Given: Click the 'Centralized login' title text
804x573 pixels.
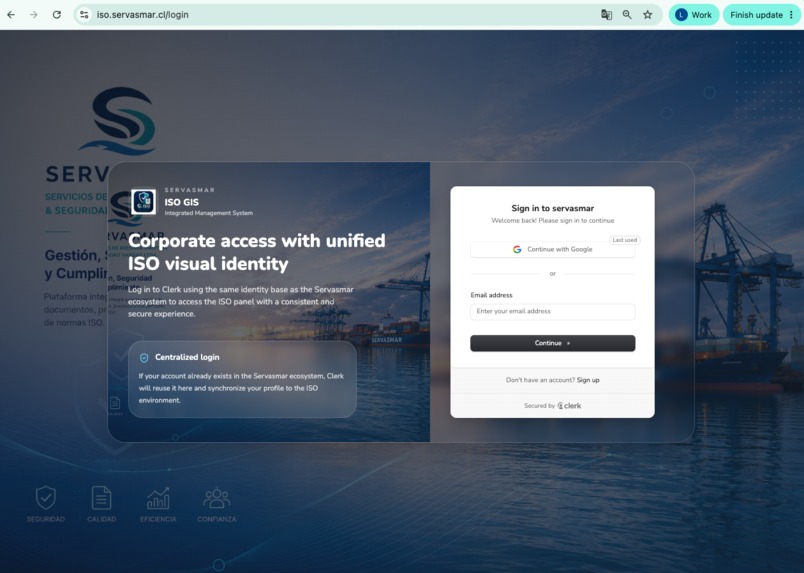Looking at the screenshot, I should [187, 357].
